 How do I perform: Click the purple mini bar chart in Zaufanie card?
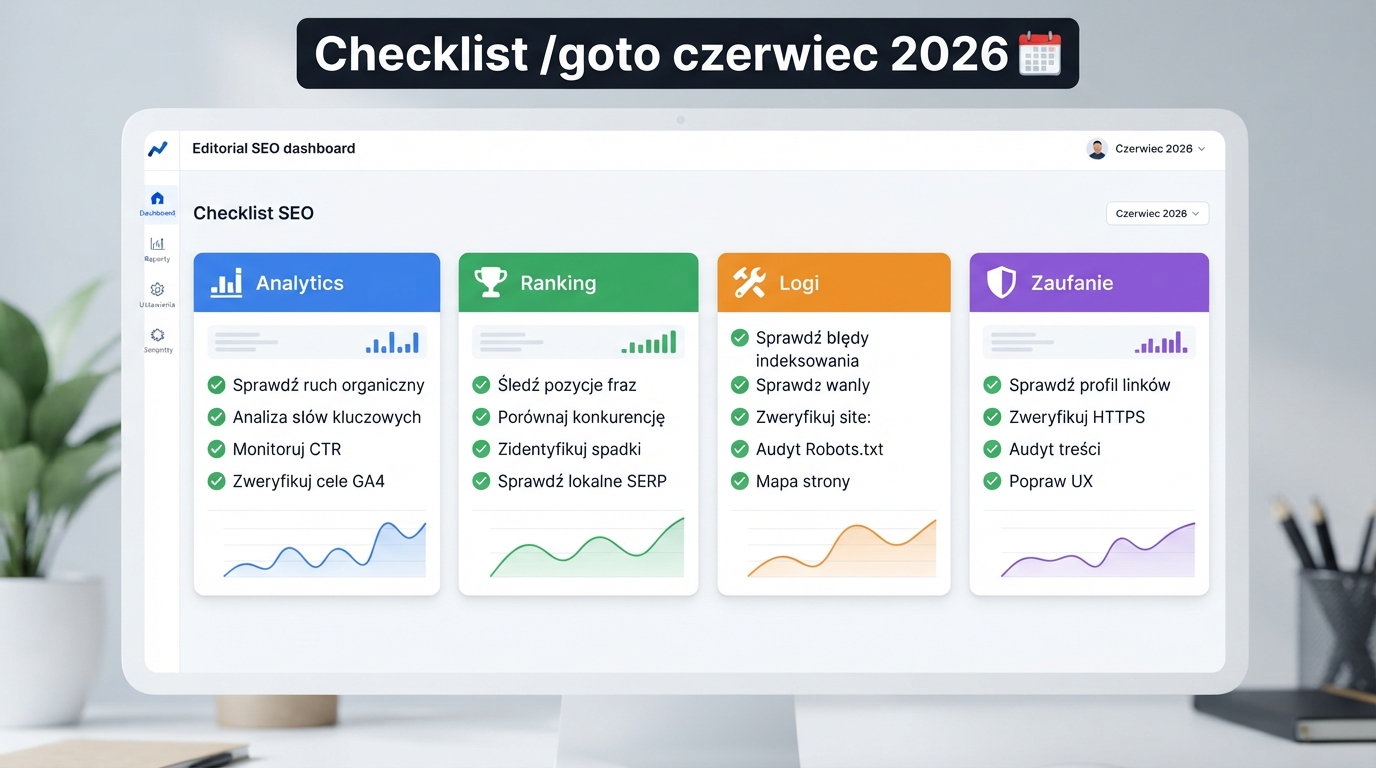point(1161,342)
